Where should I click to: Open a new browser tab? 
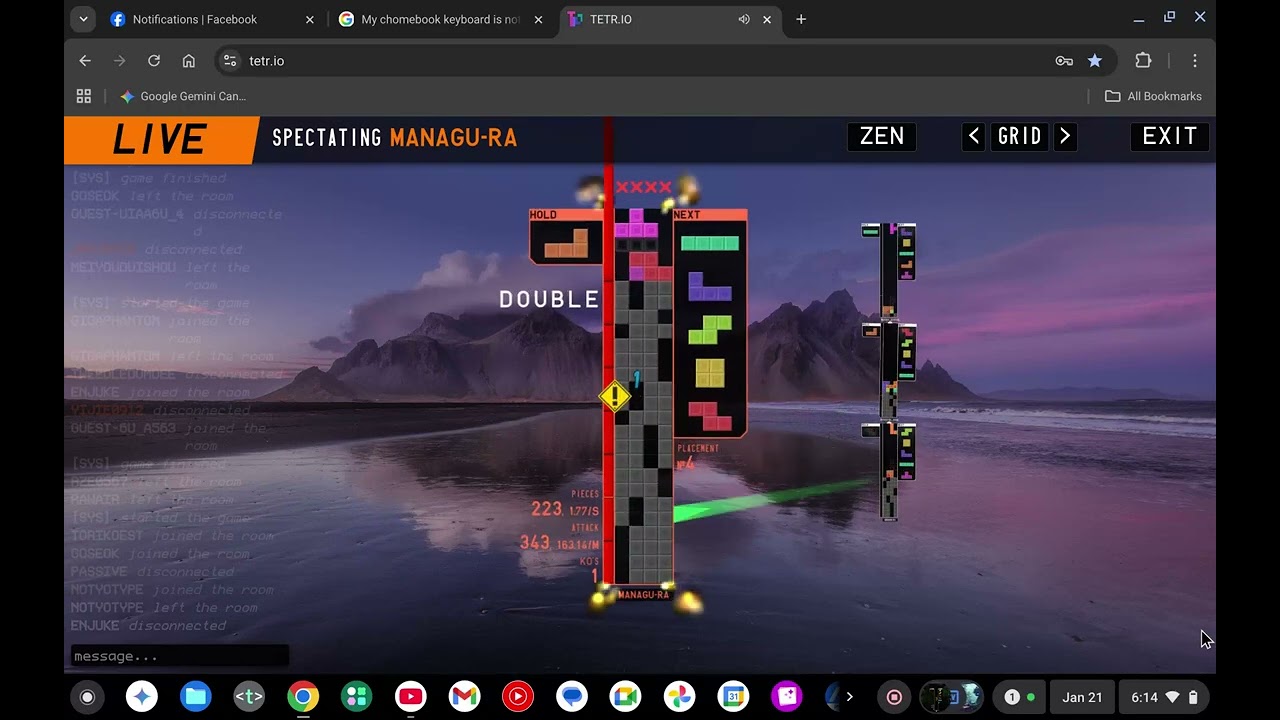801,19
